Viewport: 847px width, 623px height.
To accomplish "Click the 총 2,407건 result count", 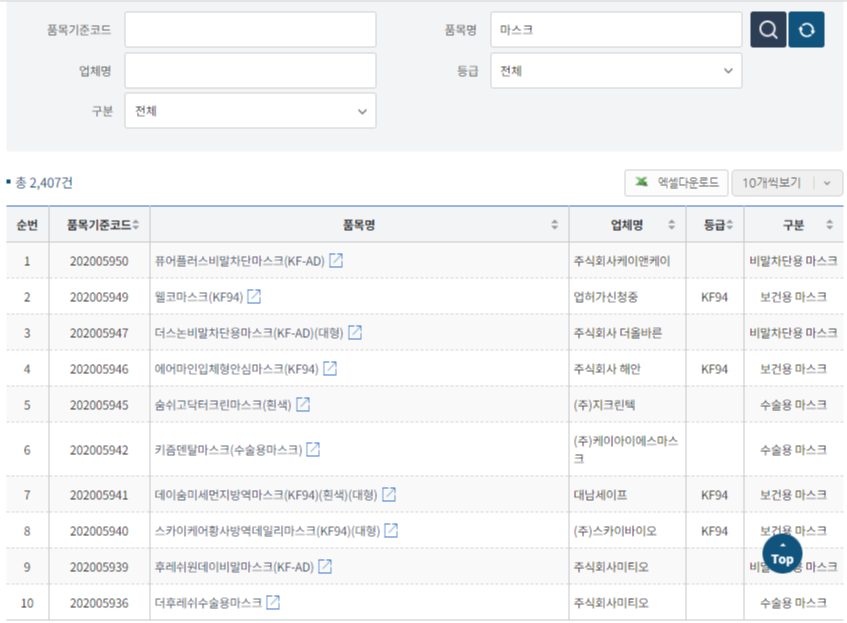I will [44, 183].
